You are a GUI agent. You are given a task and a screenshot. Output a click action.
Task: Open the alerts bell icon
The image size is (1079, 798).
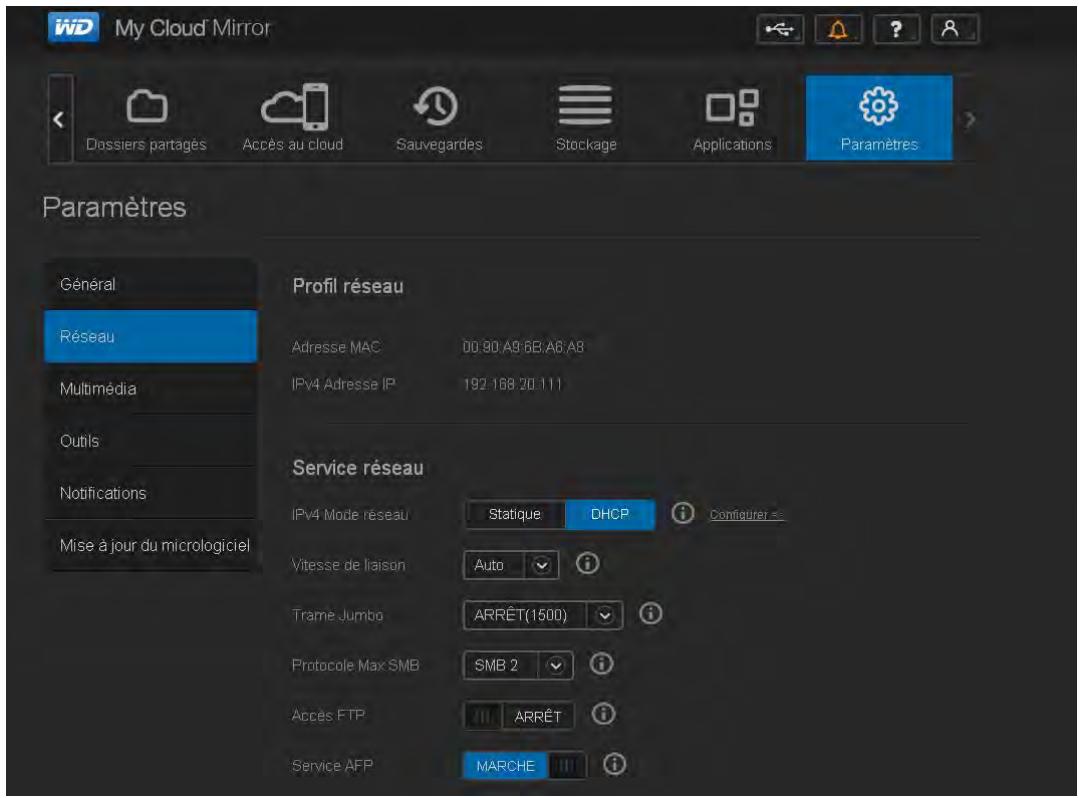[x=837, y=30]
